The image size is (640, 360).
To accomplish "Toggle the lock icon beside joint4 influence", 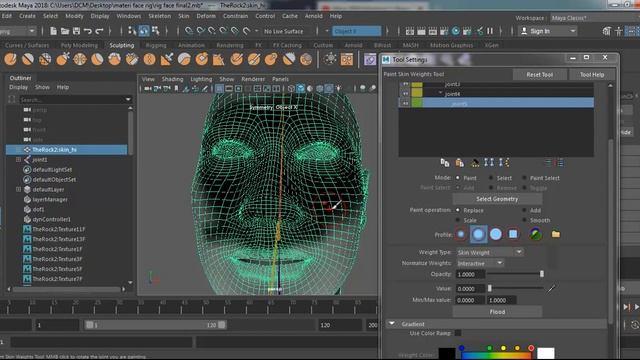I will 405,93.
